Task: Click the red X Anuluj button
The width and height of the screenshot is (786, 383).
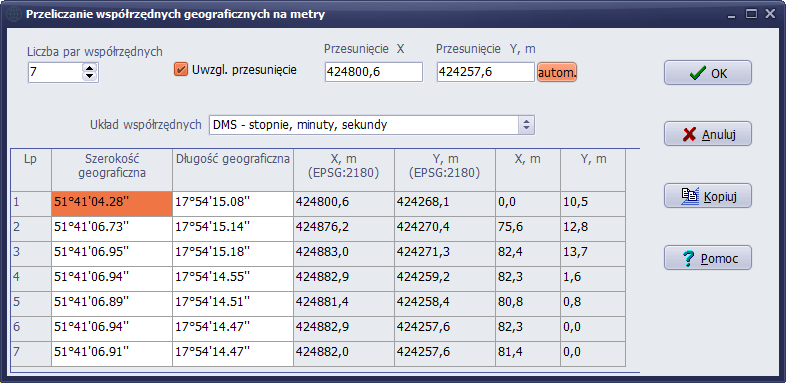Action: [708, 134]
